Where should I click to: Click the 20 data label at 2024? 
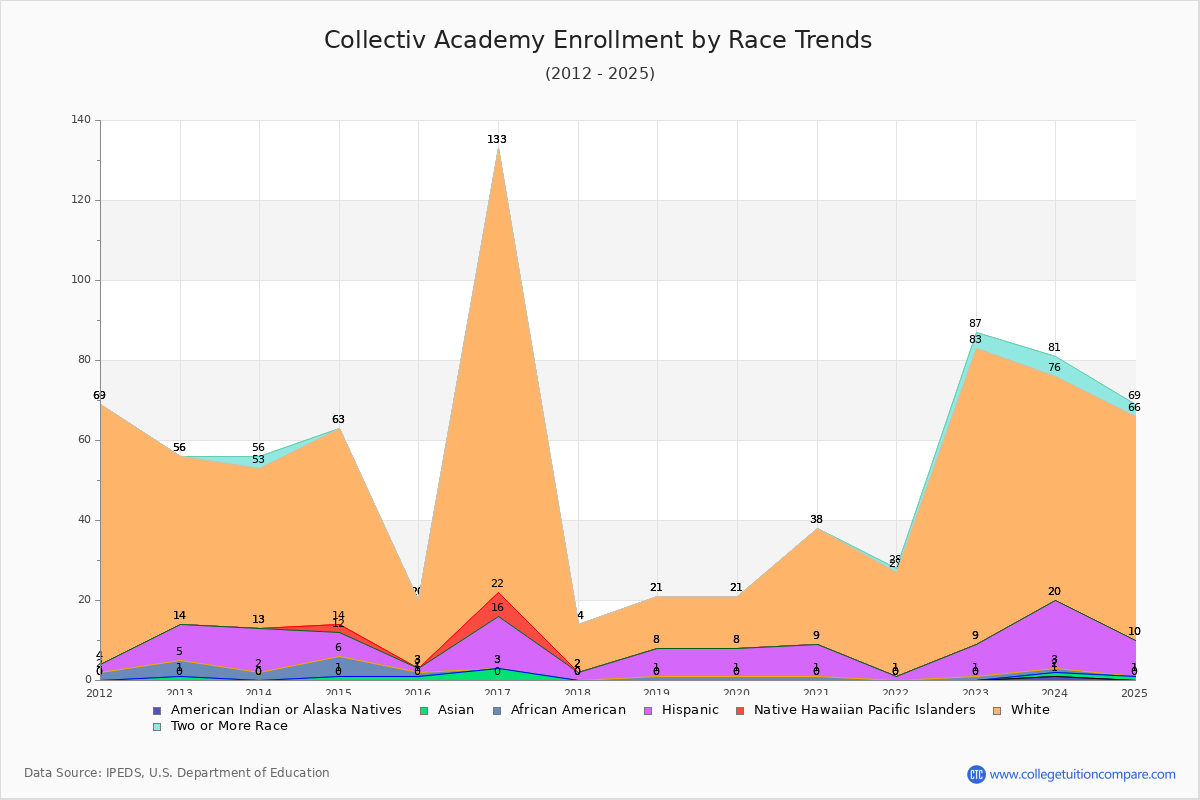[1054, 591]
